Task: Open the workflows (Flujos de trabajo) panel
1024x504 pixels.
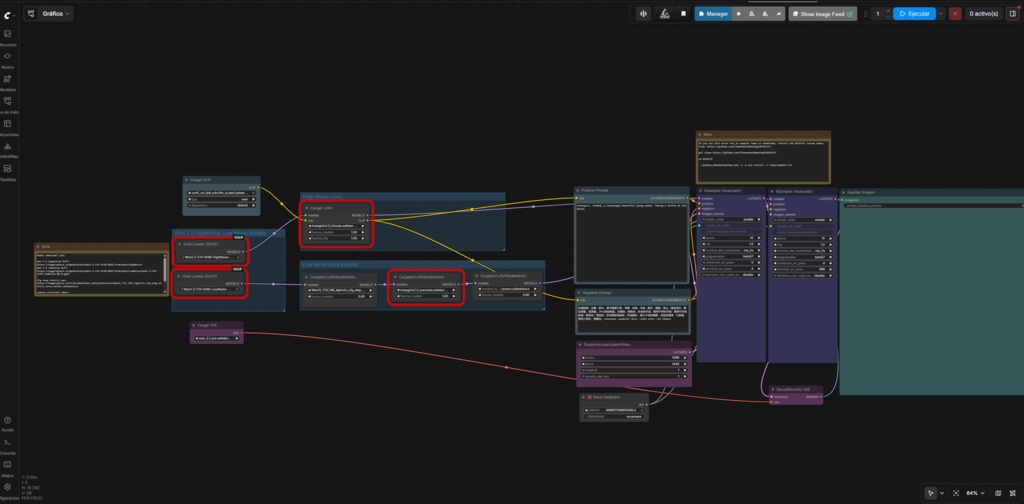Action: pos(7,104)
